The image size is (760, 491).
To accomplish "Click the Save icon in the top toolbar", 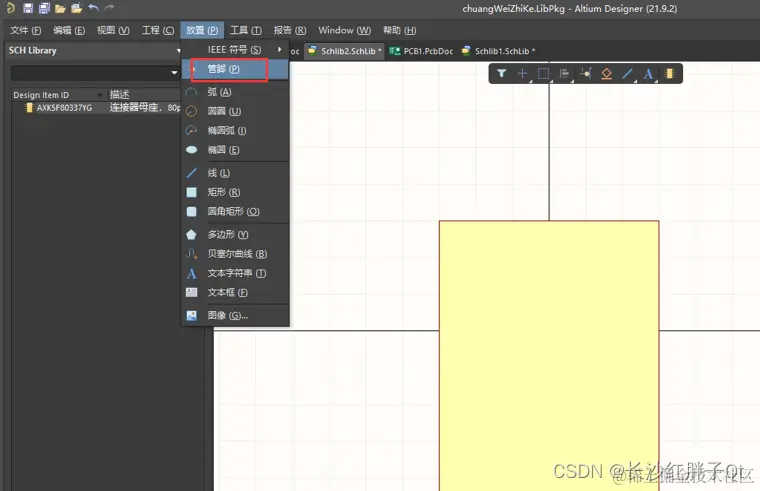I will pyautogui.click(x=28, y=8).
